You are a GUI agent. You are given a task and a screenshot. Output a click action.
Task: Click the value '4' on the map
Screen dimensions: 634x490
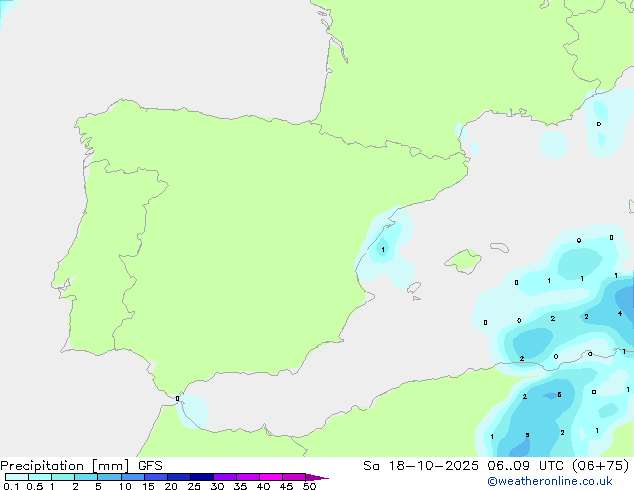click(620, 313)
